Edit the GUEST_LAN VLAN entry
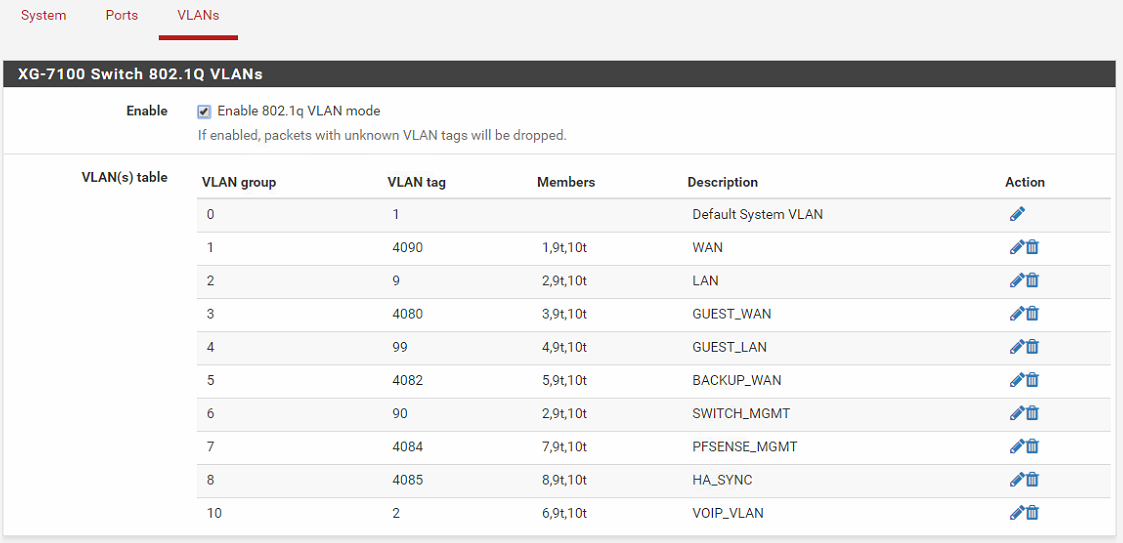1123x543 pixels. tap(1017, 347)
